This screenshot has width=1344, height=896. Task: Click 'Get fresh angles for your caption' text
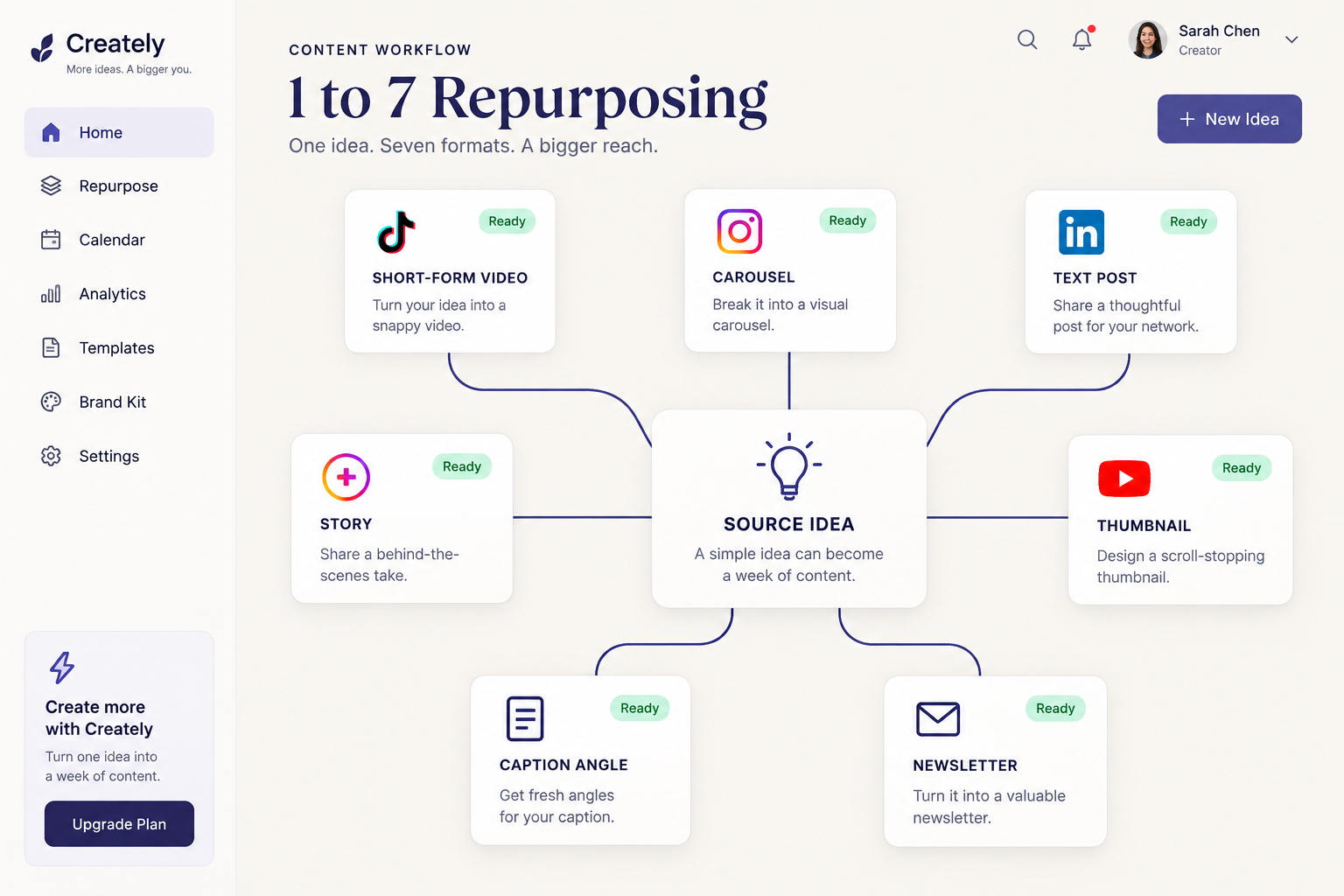pos(556,806)
